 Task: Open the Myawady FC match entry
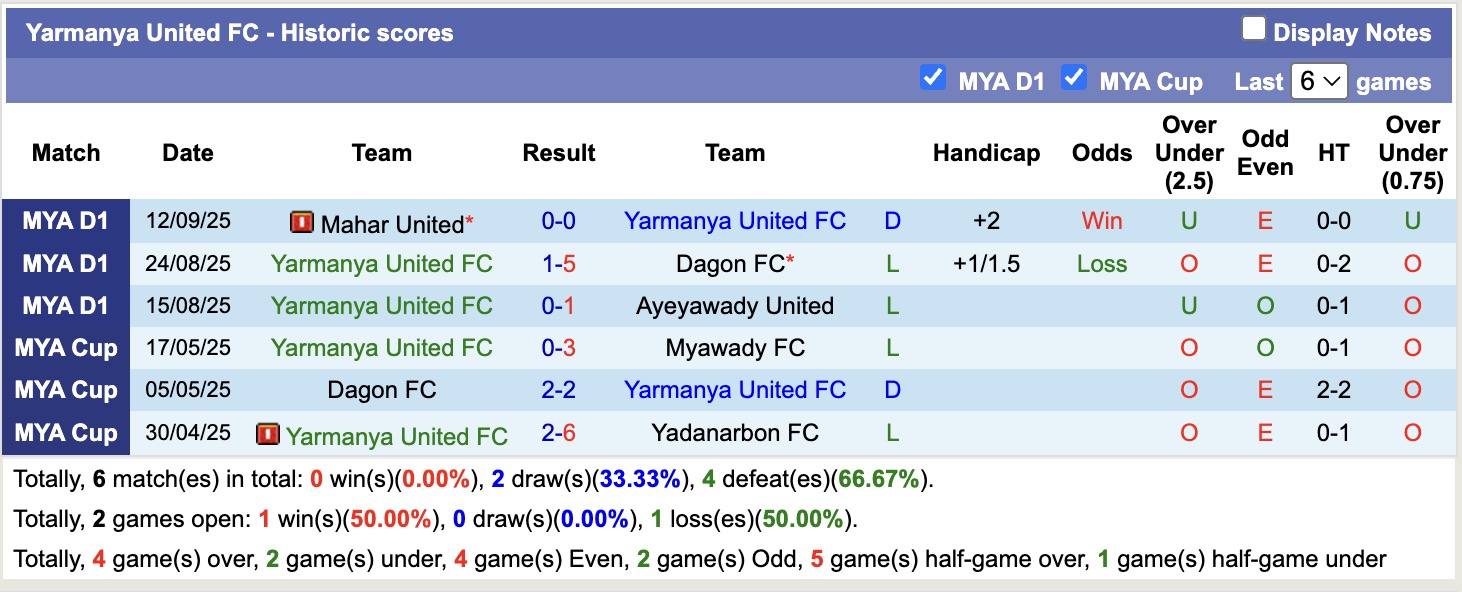[x=736, y=348]
